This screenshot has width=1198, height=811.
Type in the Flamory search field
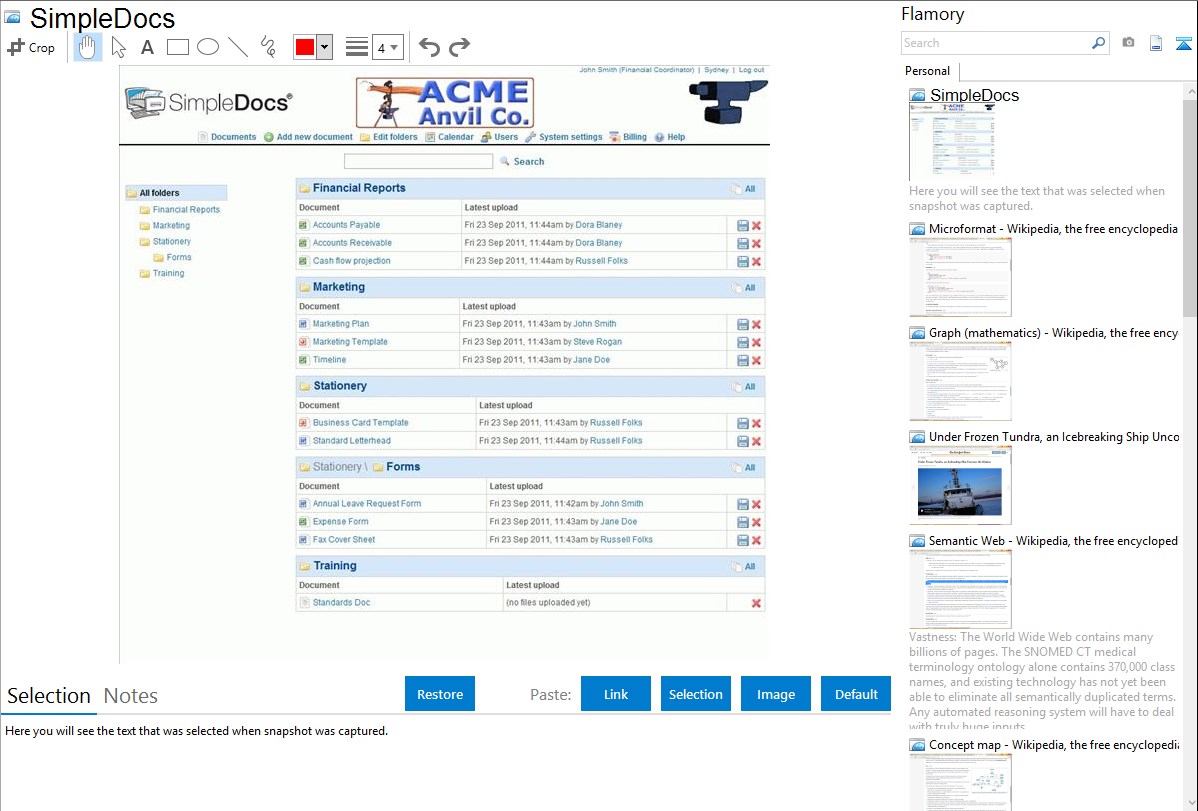click(995, 43)
